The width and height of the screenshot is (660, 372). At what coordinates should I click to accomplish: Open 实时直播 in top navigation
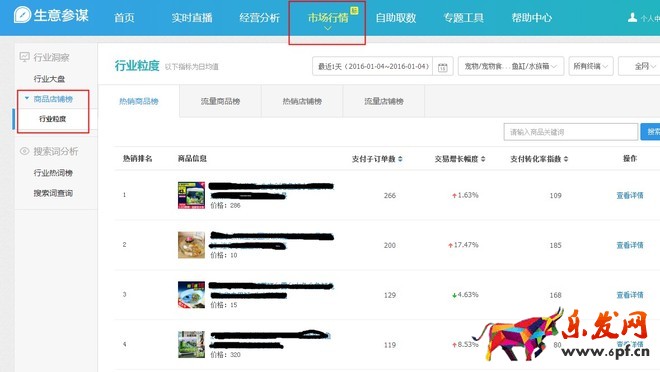[192, 18]
